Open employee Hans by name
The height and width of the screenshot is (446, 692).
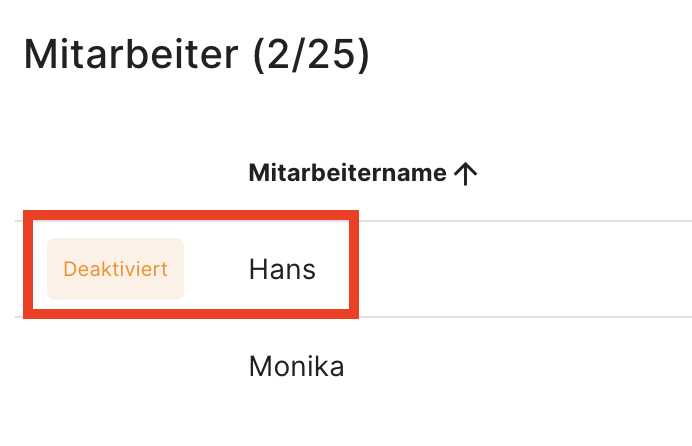pyautogui.click(x=282, y=269)
